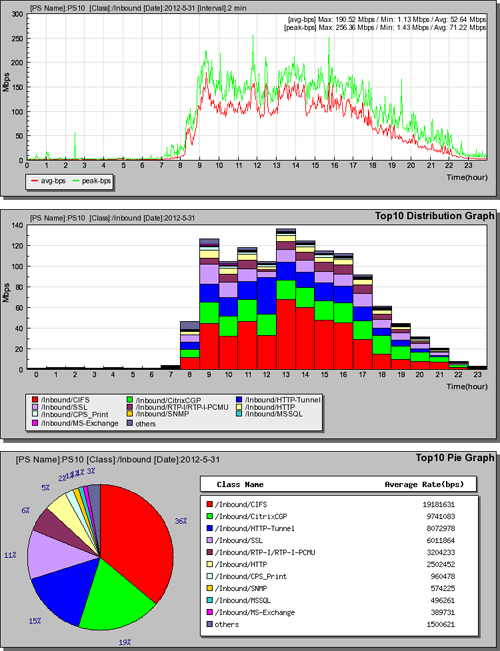Click the purple /Inbound/SSL swatch in distribution legend

click(x=35, y=407)
